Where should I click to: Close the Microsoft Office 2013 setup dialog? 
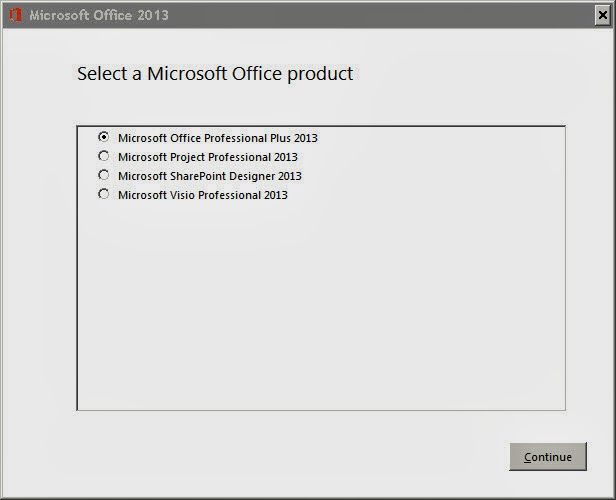coord(602,15)
